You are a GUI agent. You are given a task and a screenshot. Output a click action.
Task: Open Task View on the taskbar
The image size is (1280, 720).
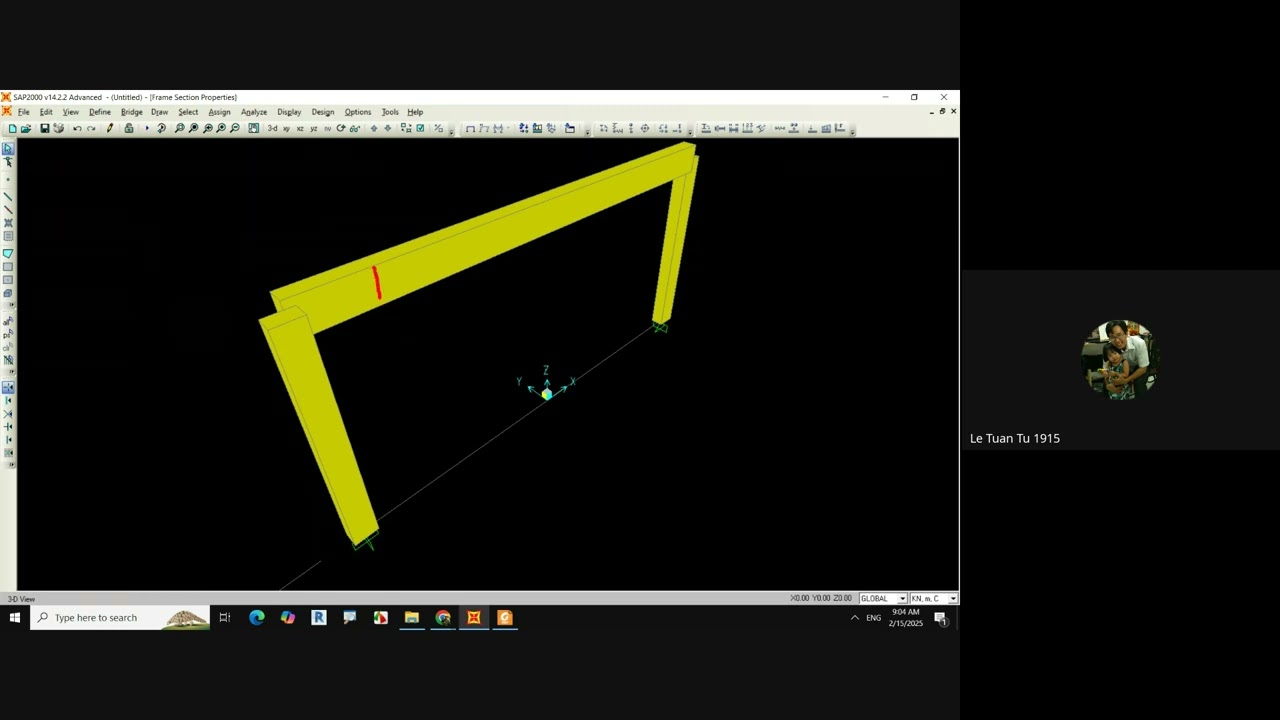coord(225,618)
